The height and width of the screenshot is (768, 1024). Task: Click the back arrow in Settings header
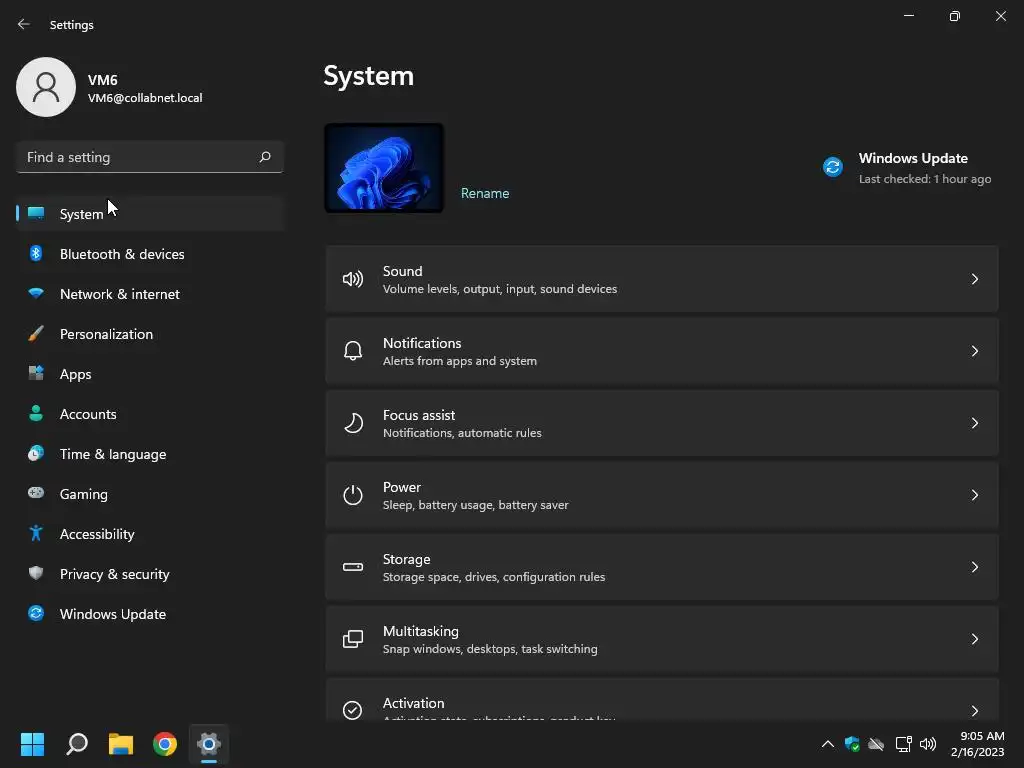[24, 24]
